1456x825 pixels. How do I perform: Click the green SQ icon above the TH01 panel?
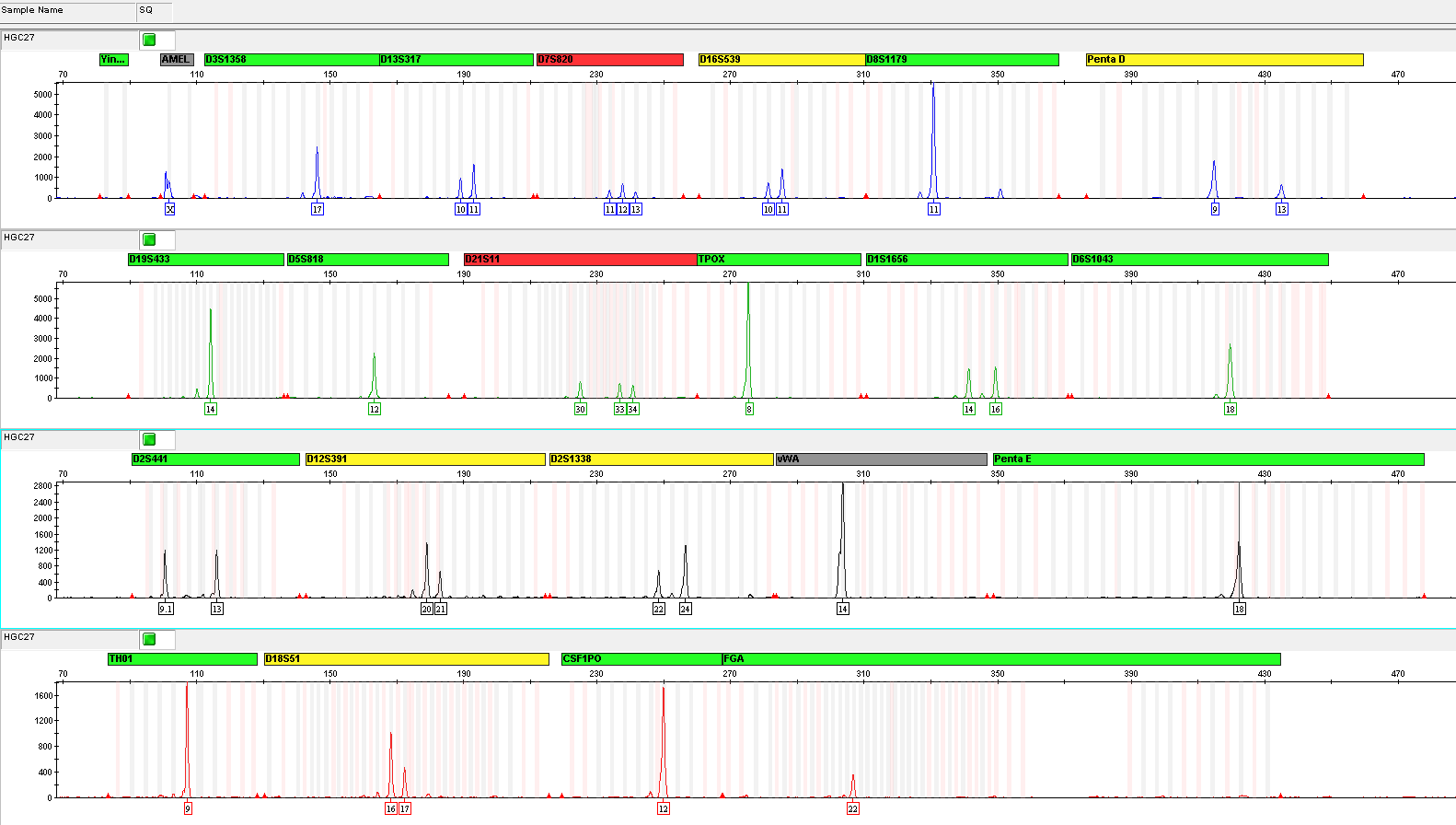149,639
